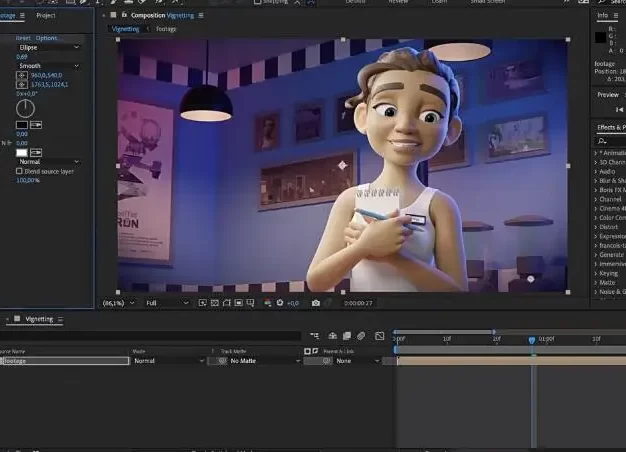Screen dimensions: 626x452
Task: Expand the Keying effects category
Action: point(608,272)
